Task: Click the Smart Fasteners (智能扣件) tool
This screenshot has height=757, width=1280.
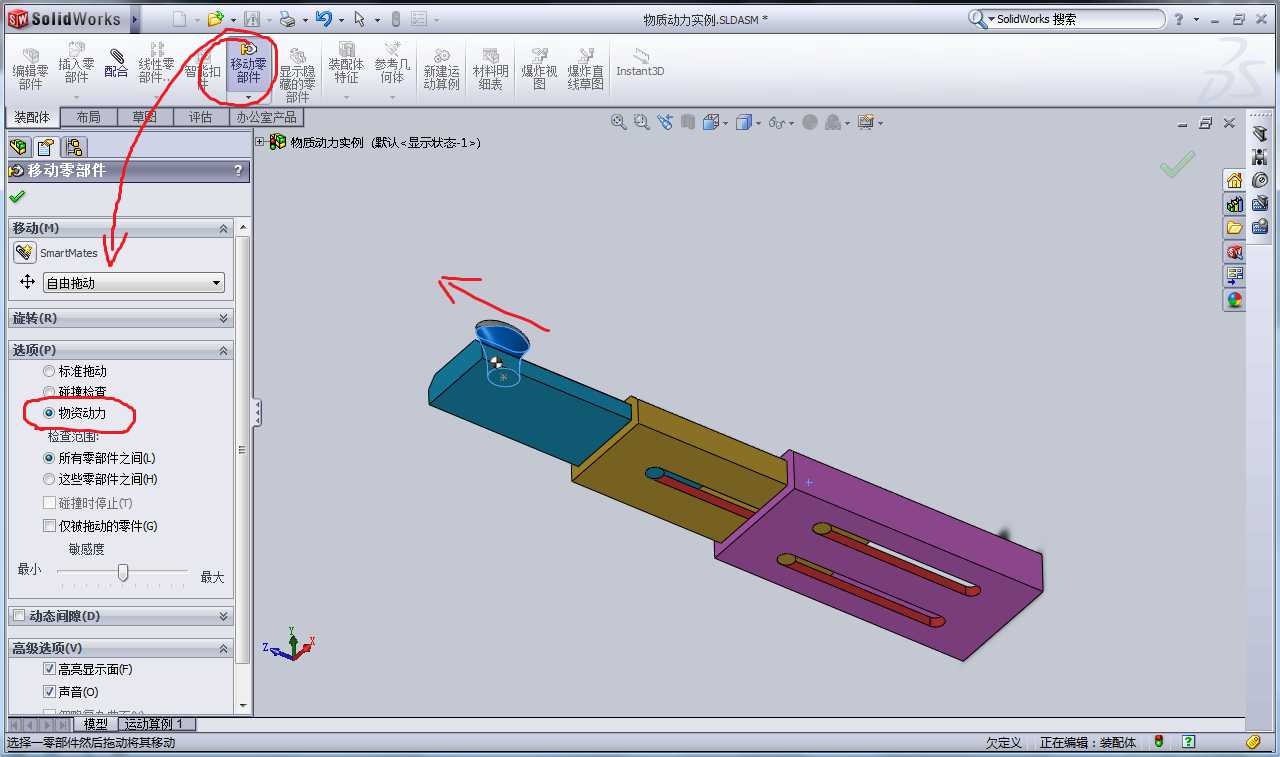Action: 203,66
